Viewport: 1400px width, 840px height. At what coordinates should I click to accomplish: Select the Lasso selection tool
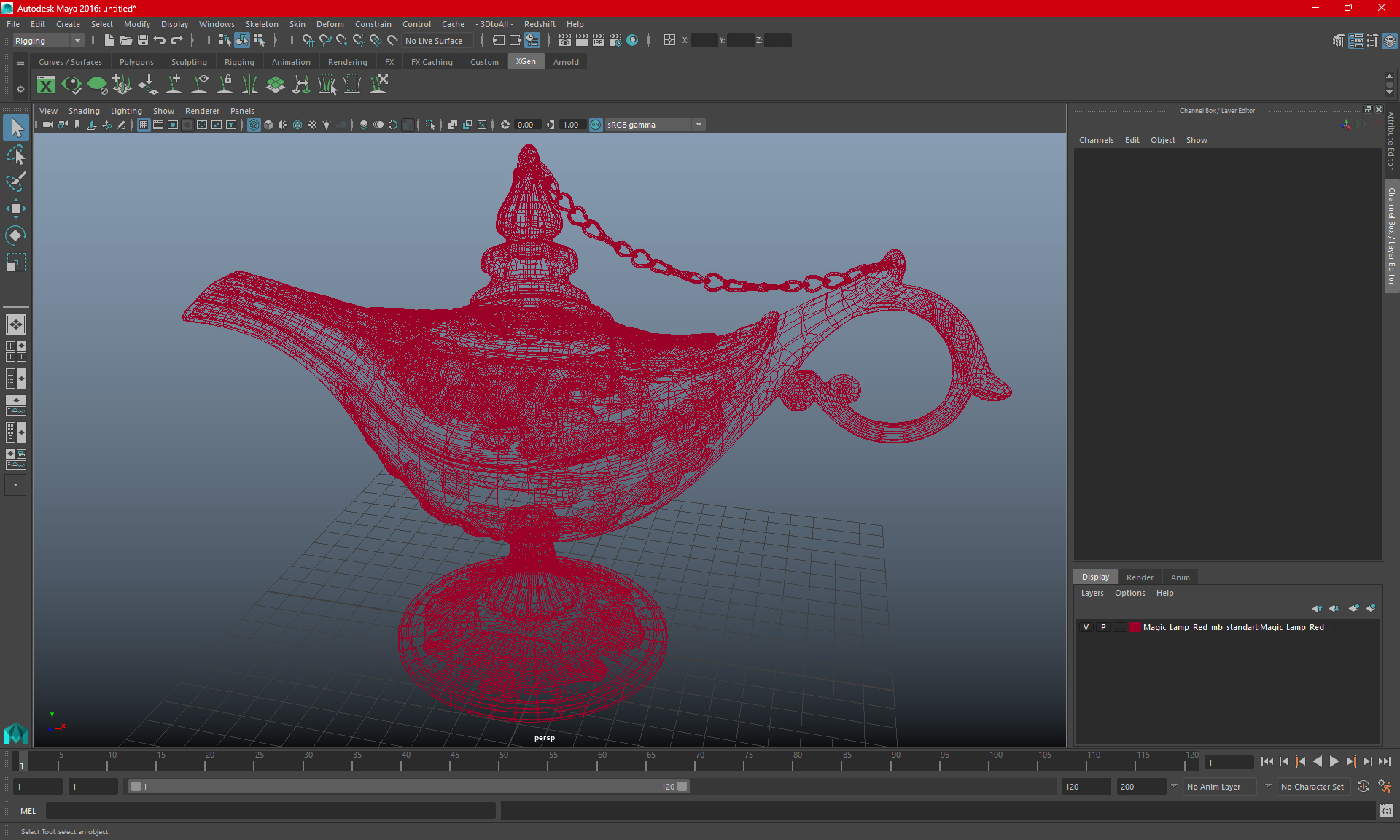[x=15, y=155]
